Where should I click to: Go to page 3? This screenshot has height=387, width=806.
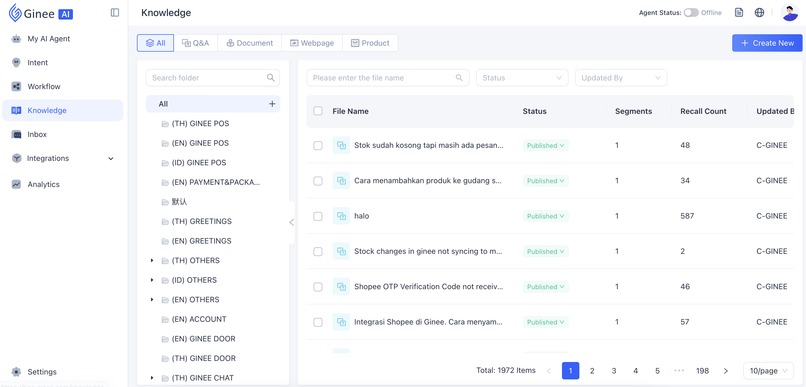tap(614, 371)
